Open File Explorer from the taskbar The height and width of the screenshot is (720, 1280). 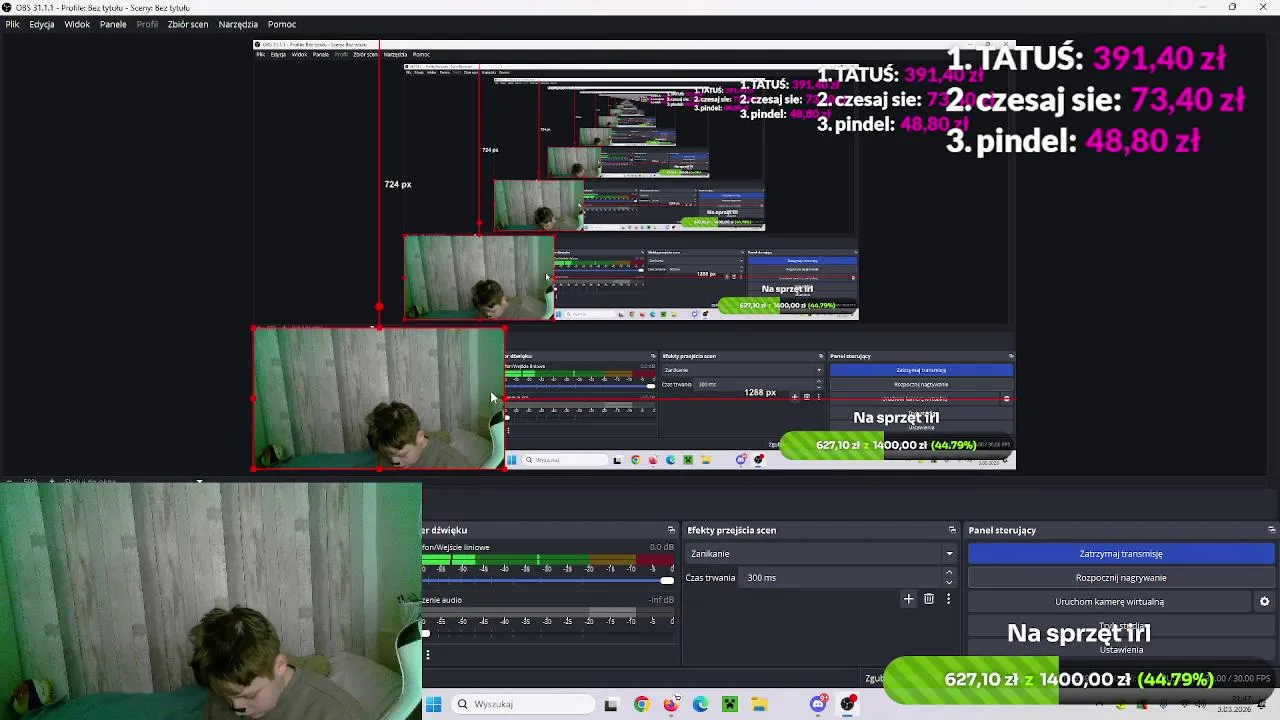point(759,704)
